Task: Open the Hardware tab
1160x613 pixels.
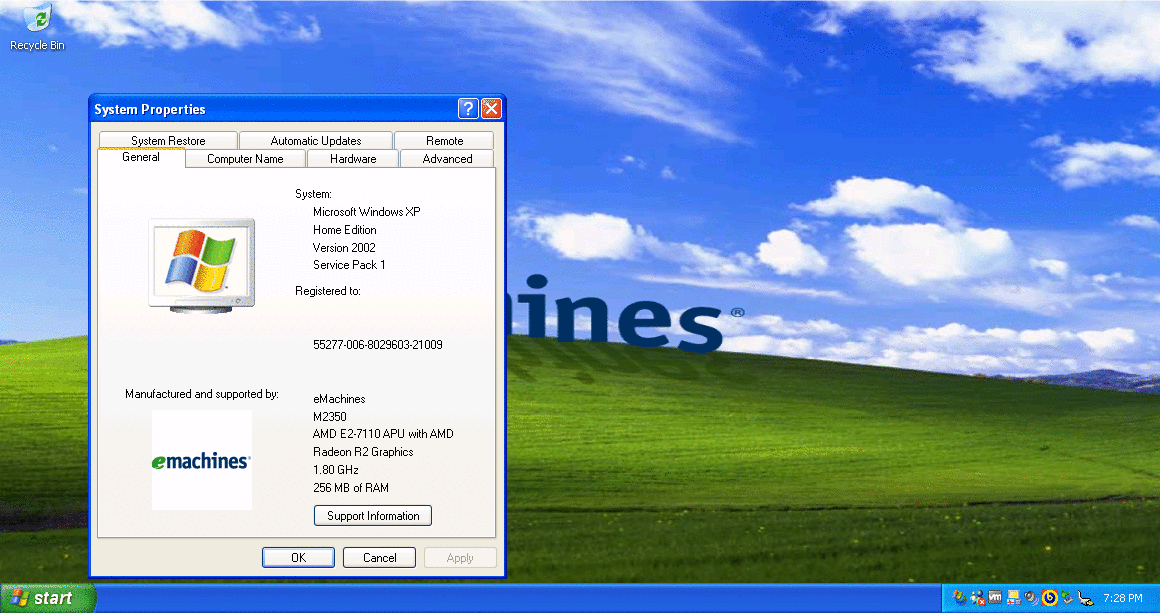Action: pos(353,159)
